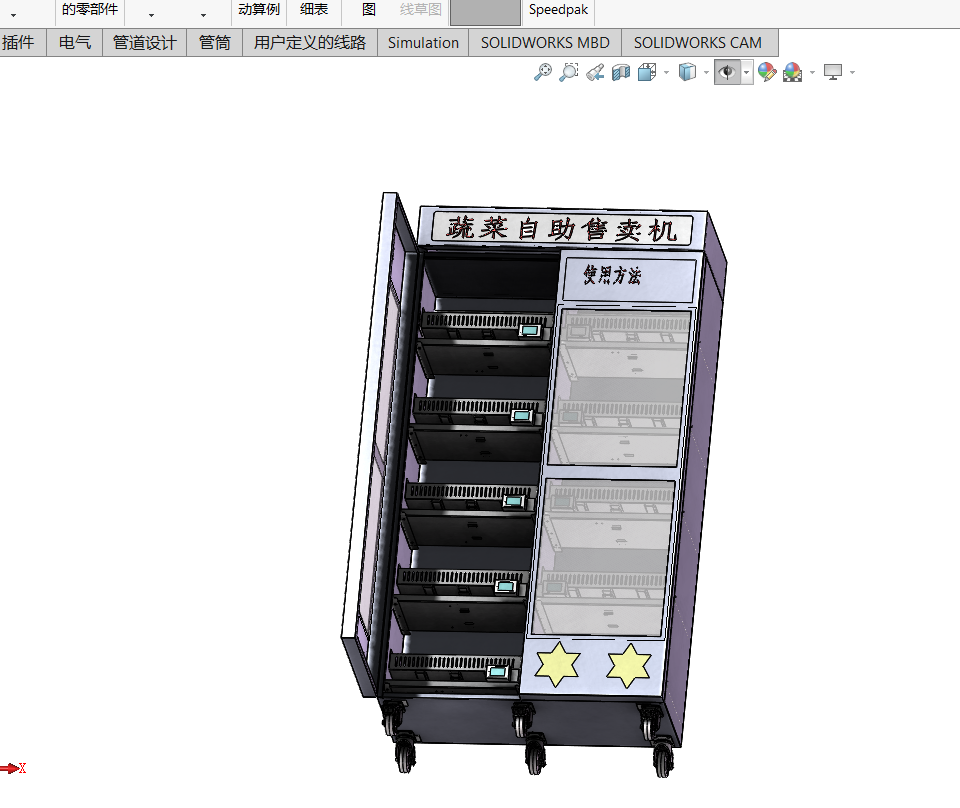The width and height of the screenshot is (960, 808).
Task: Click the 的零部件 toolbar button
Action: 90,10
